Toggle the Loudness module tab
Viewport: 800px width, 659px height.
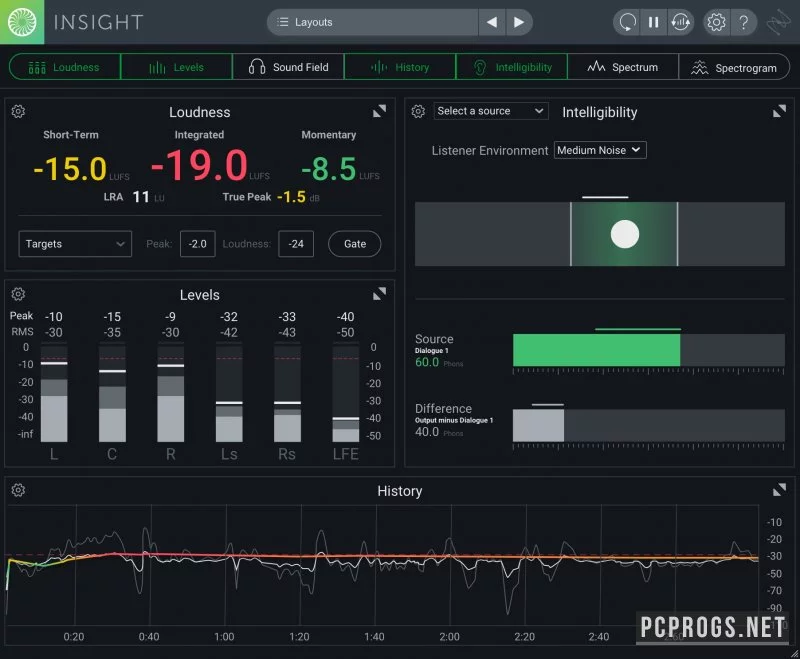tap(65, 67)
